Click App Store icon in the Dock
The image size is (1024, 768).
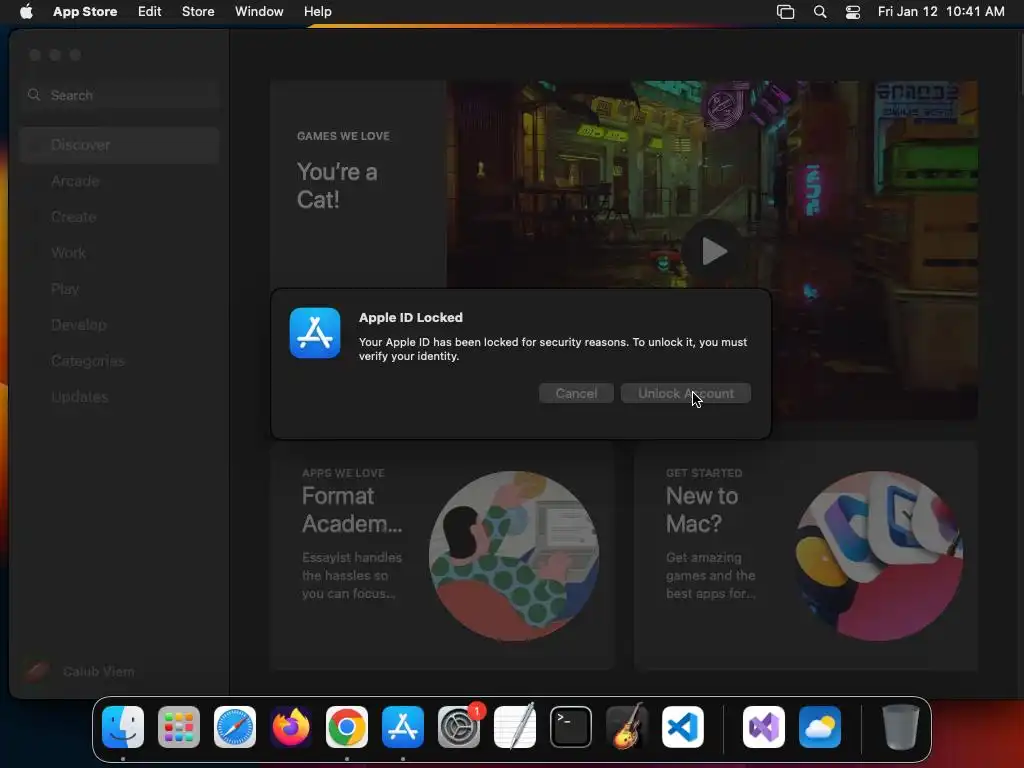coord(403,727)
